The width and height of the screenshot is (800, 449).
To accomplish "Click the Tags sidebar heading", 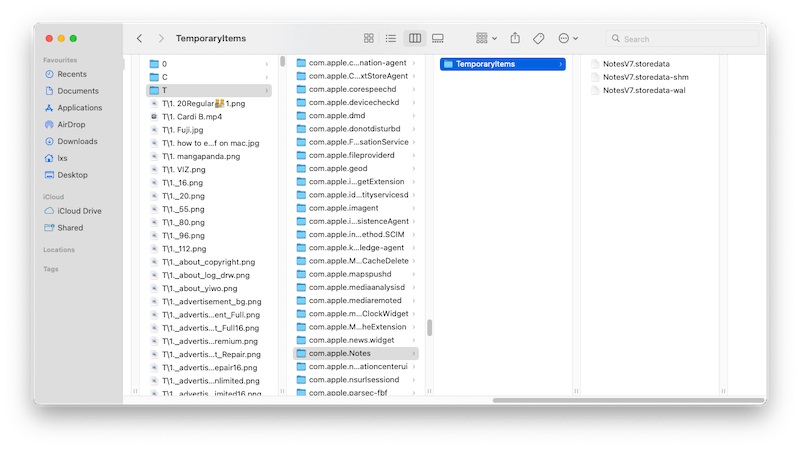I will tap(51, 269).
